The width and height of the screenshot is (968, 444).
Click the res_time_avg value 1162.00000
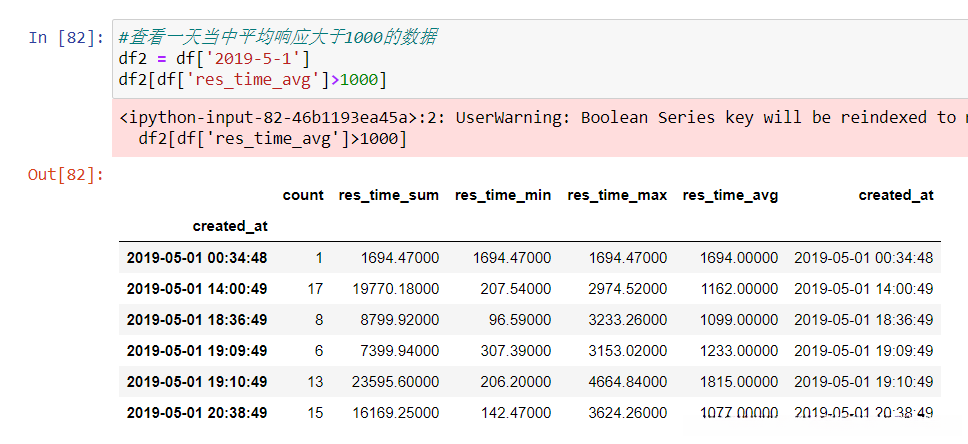click(739, 289)
